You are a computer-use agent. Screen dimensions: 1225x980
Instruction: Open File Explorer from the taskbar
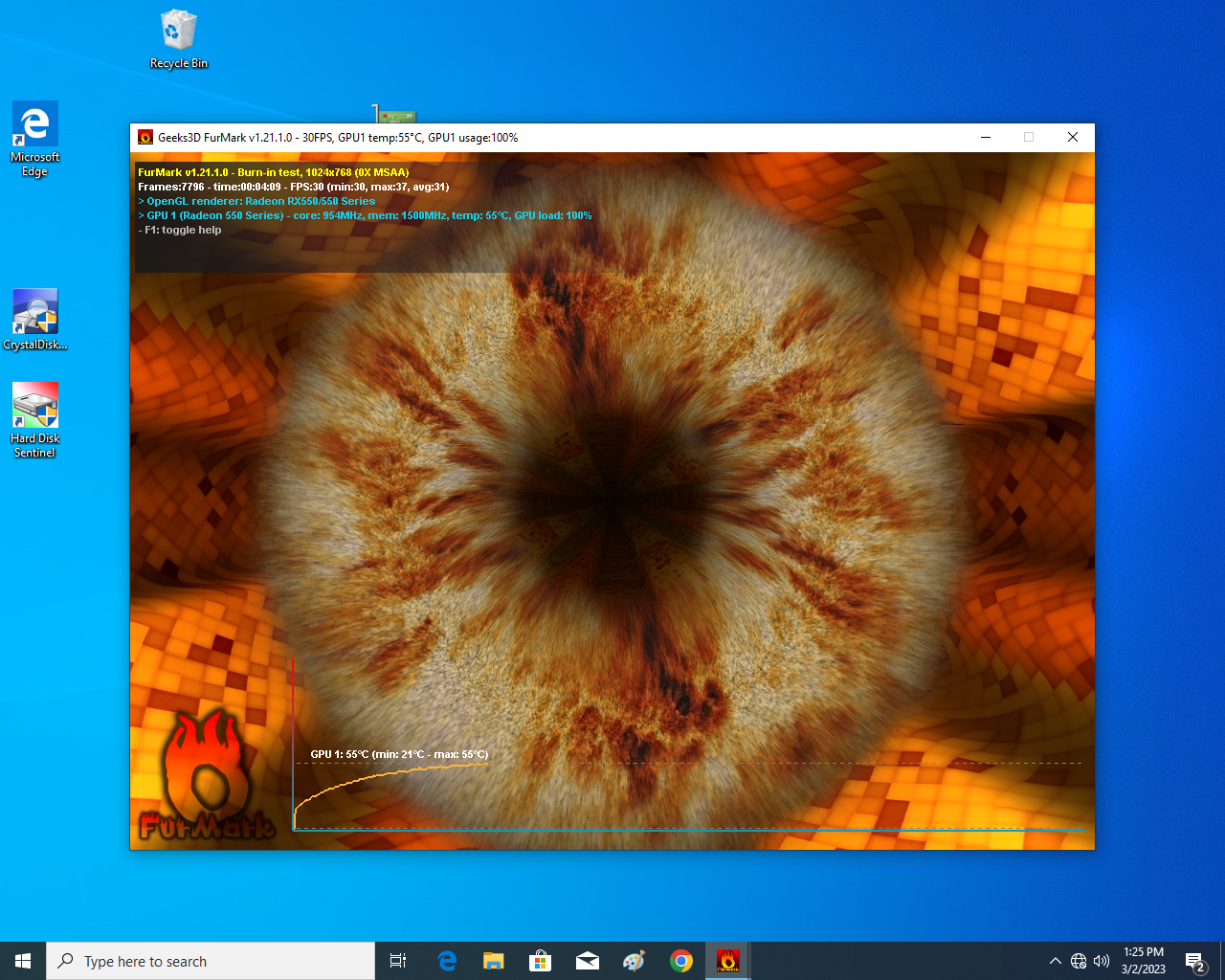pos(493,961)
